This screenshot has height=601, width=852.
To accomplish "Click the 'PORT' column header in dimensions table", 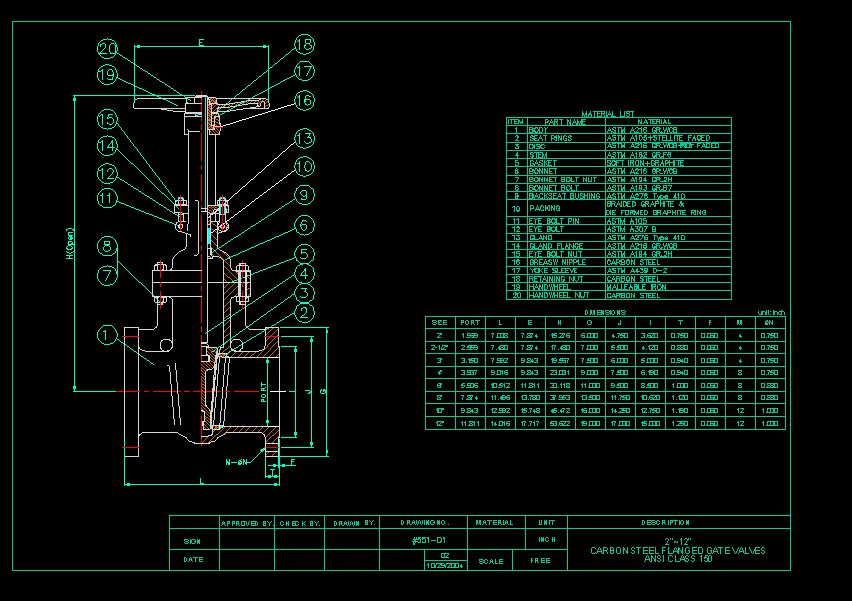I will pyautogui.click(x=469, y=323).
